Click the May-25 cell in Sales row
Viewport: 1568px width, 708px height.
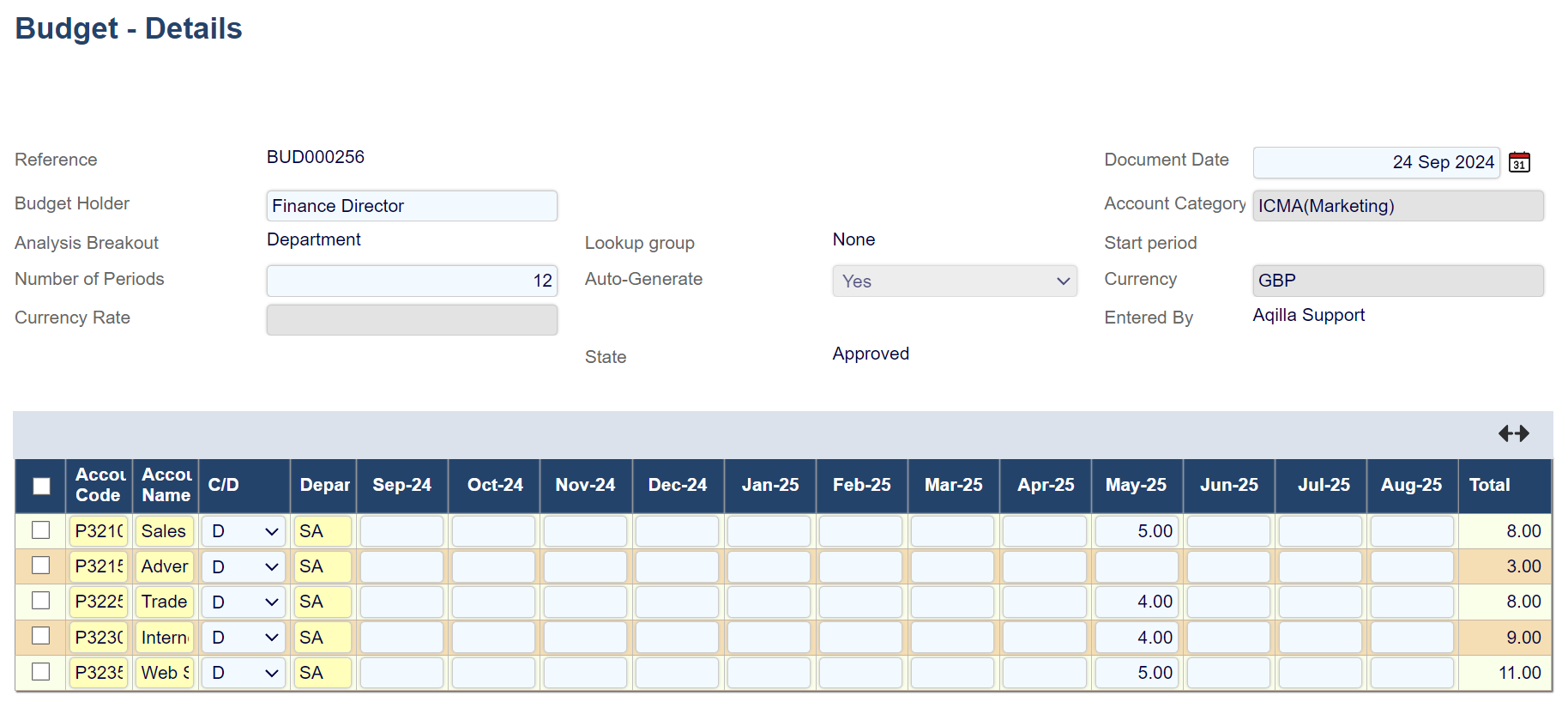(x=1137, y=531)
